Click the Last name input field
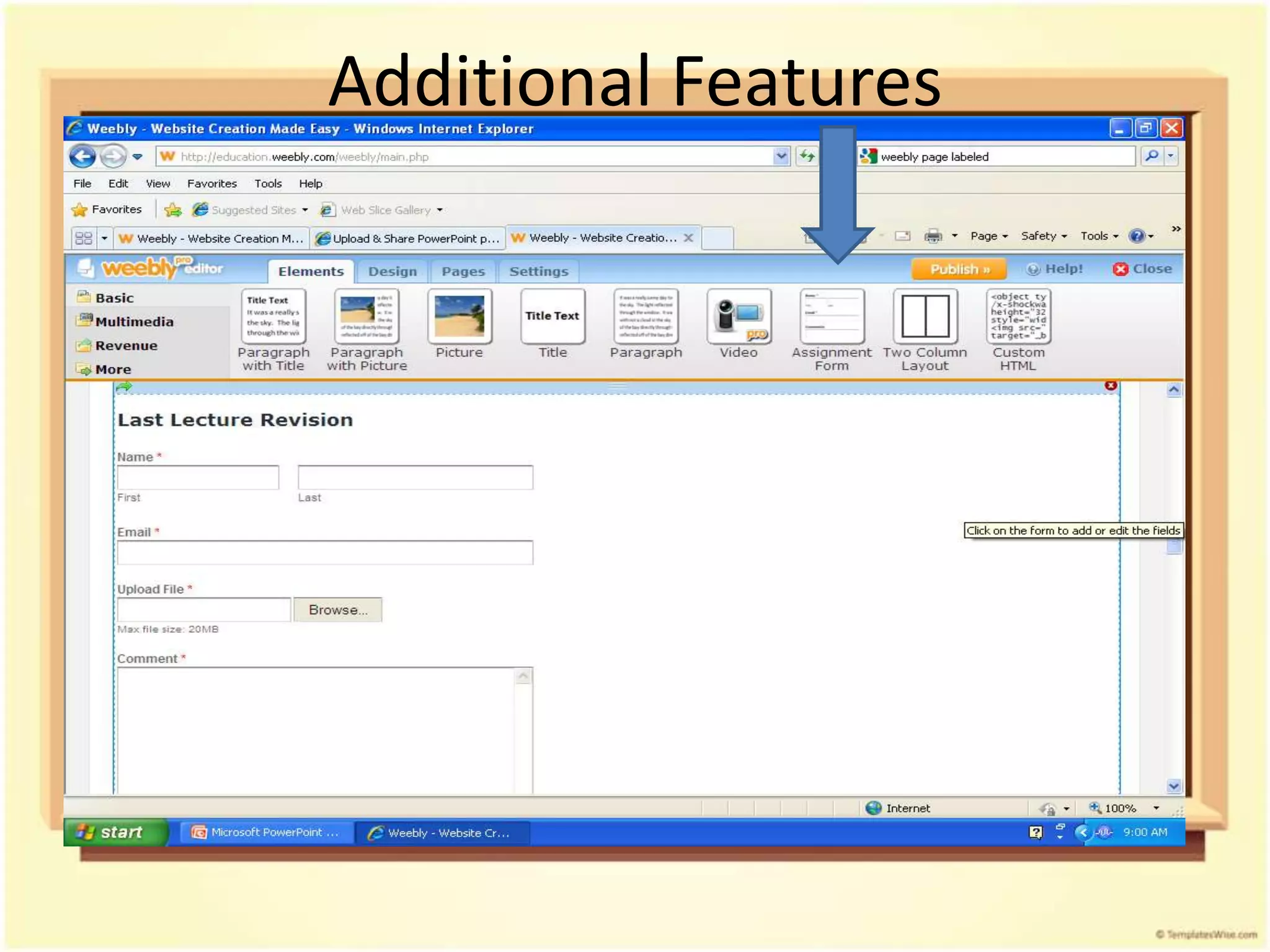The width and height of the screenshot is (1270, 952). point(415,477)
